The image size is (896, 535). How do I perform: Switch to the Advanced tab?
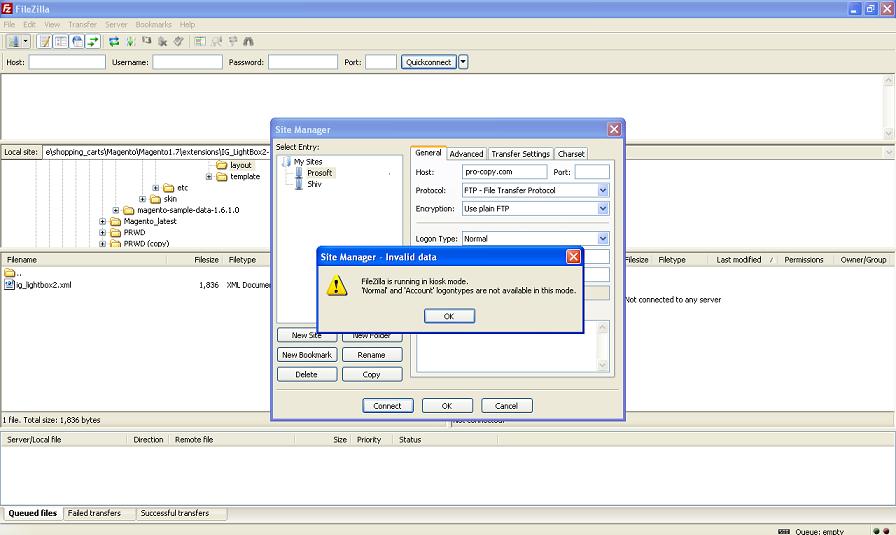(x=466, y=154)
